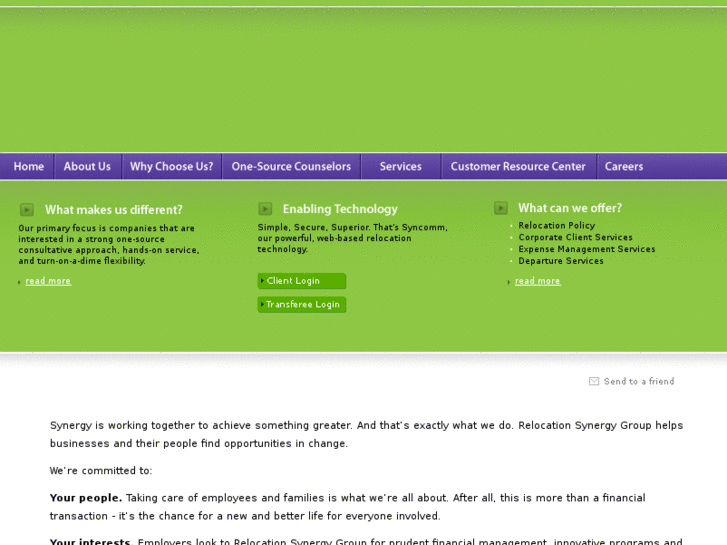This screenshot has height=545, width=727.
Task: Select Departure Services list item
Action: 561,261
